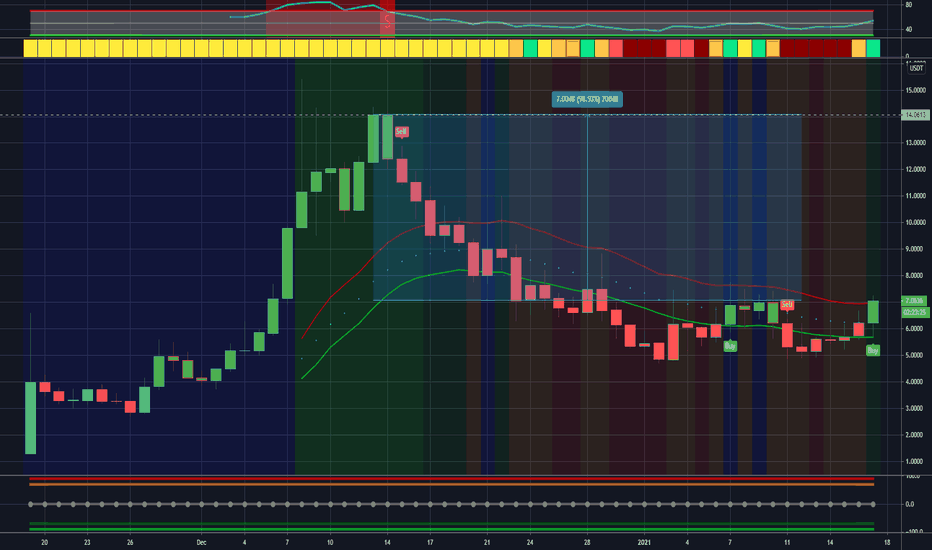Click the 21 date label on the time axis
932x550 pixels.
(x=487, y=542)
